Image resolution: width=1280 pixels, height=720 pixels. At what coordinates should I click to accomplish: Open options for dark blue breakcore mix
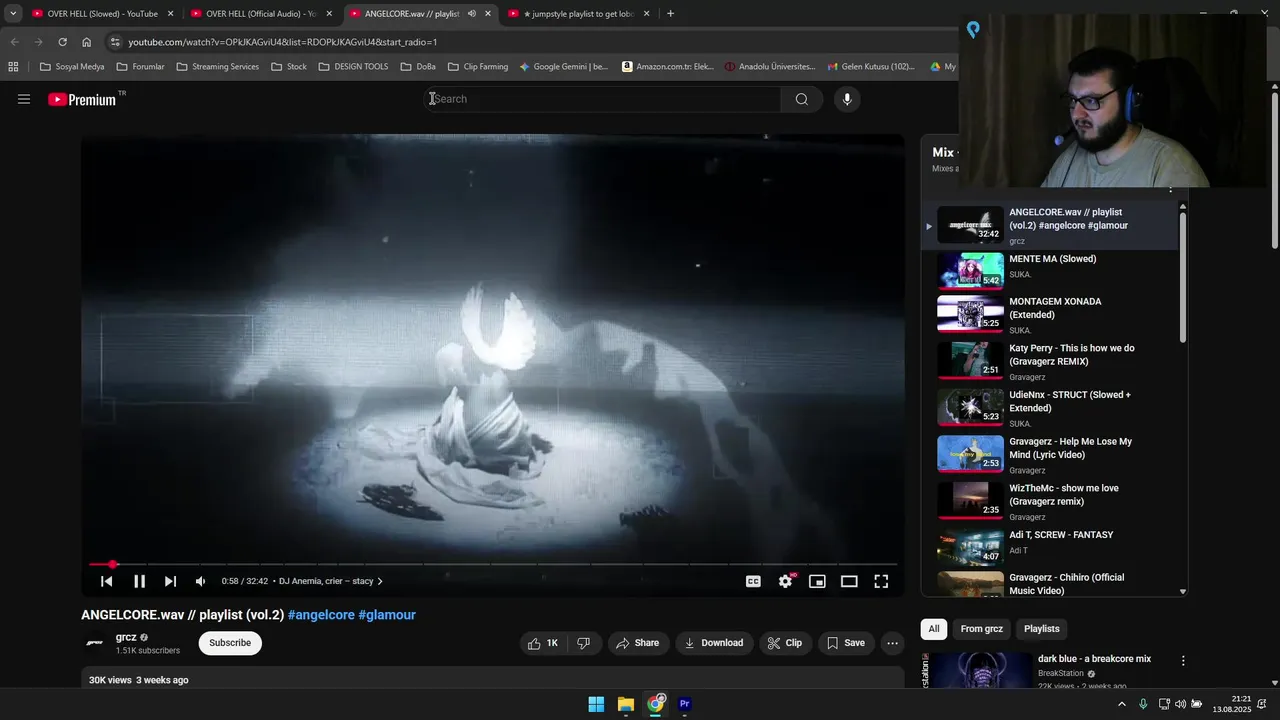1183,661
